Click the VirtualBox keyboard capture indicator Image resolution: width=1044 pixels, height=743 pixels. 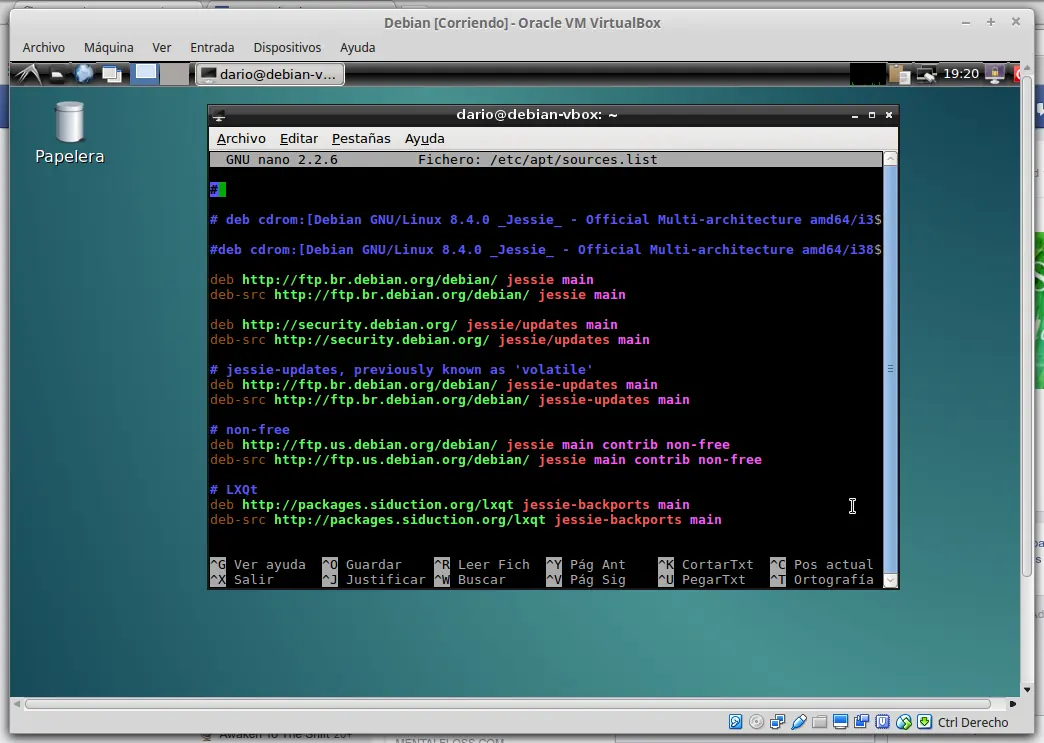click(x=925, y=722)
